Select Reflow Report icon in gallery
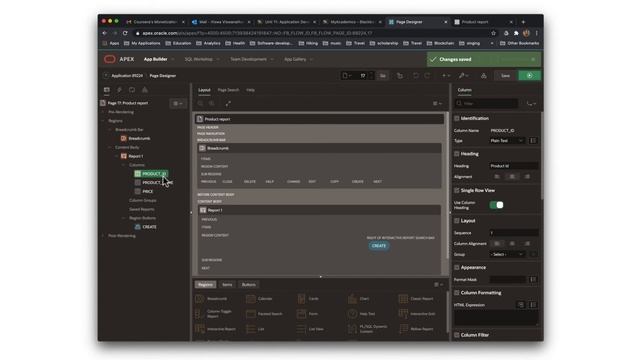640x360 pixels. (403, 329)
